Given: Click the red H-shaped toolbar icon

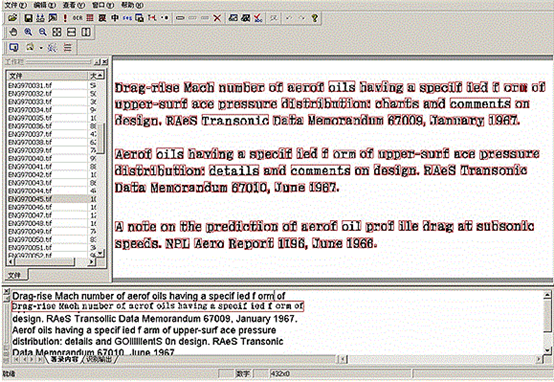Looking at the screenshot, I should pos(152,18).
